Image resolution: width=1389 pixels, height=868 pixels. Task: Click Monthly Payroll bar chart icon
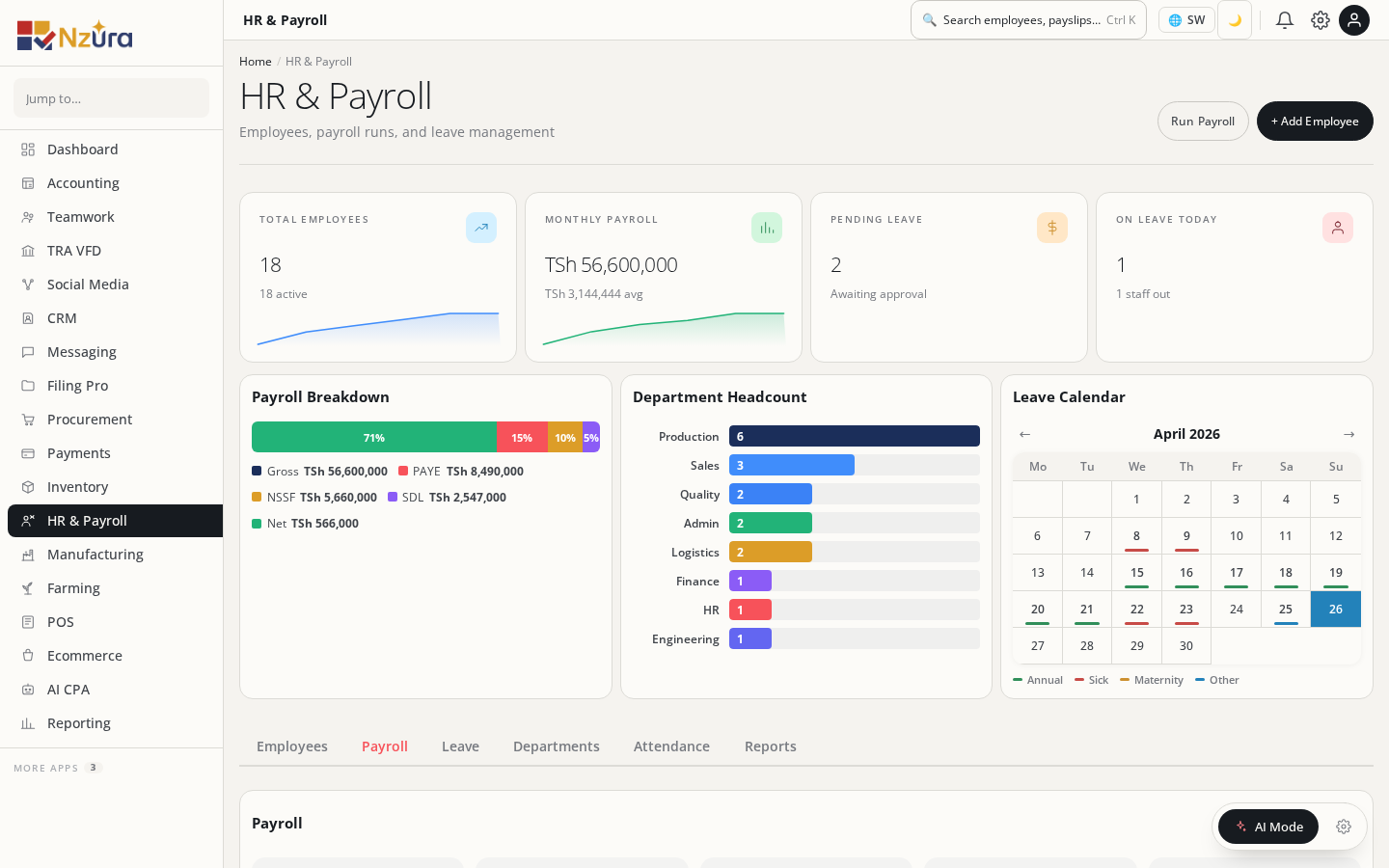coord(767,228)
